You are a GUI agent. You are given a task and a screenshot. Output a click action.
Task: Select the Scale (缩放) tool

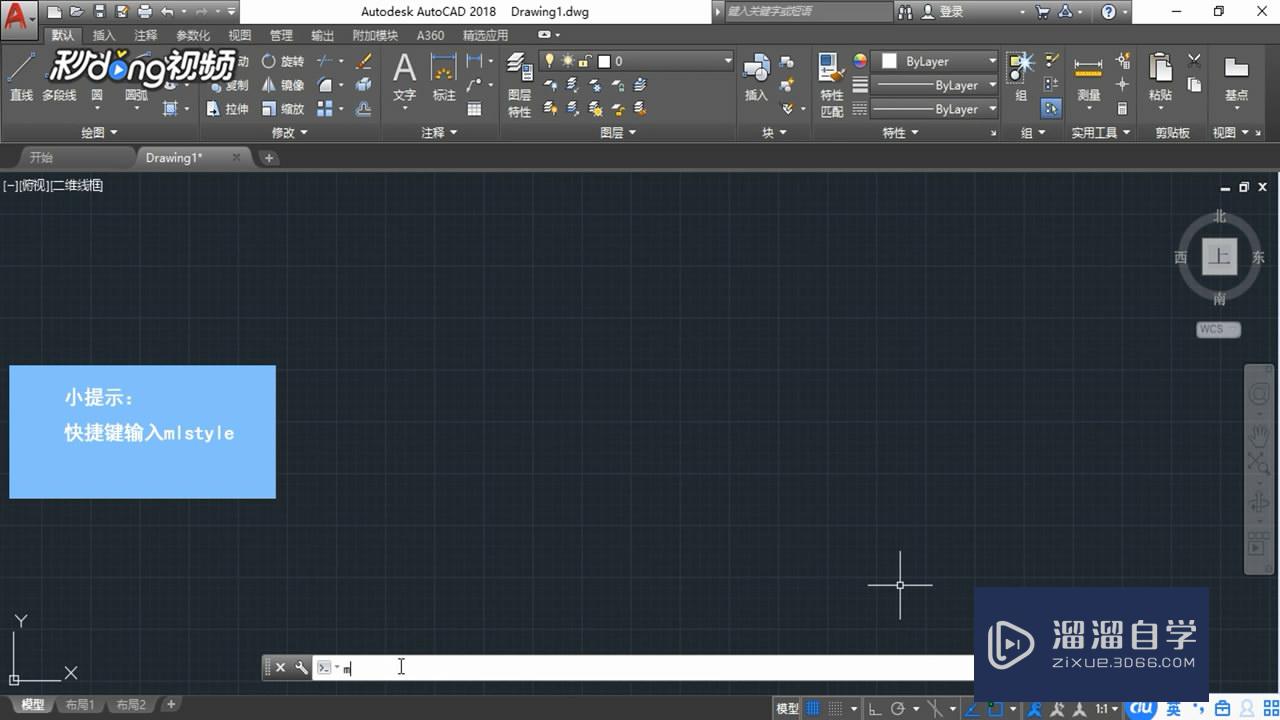[x=283, y=109]
